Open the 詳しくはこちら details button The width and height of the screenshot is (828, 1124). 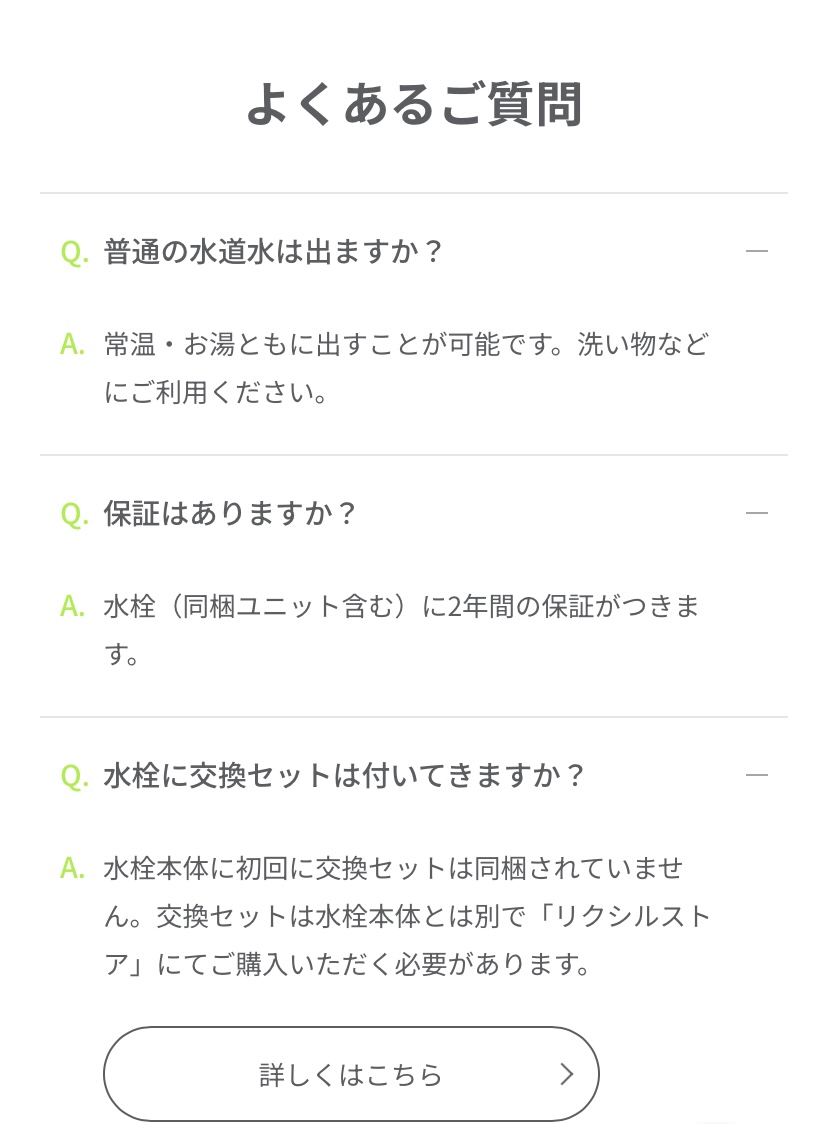[x=351, y=1074]
